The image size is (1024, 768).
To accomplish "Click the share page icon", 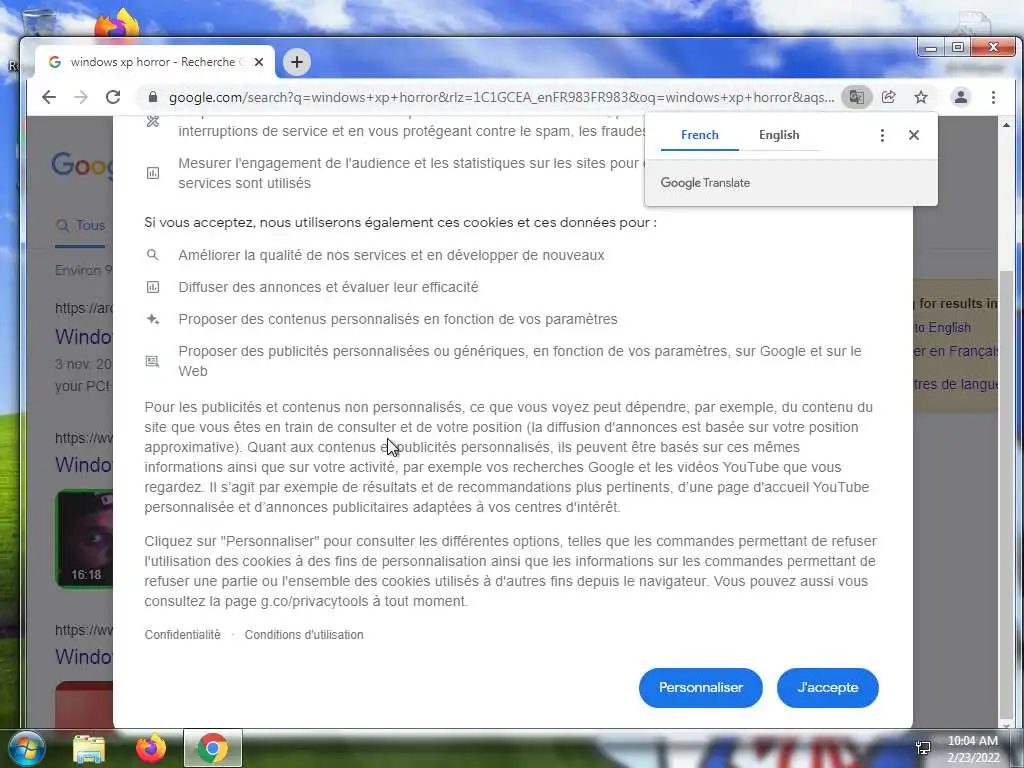I will (x=889, y=97).
